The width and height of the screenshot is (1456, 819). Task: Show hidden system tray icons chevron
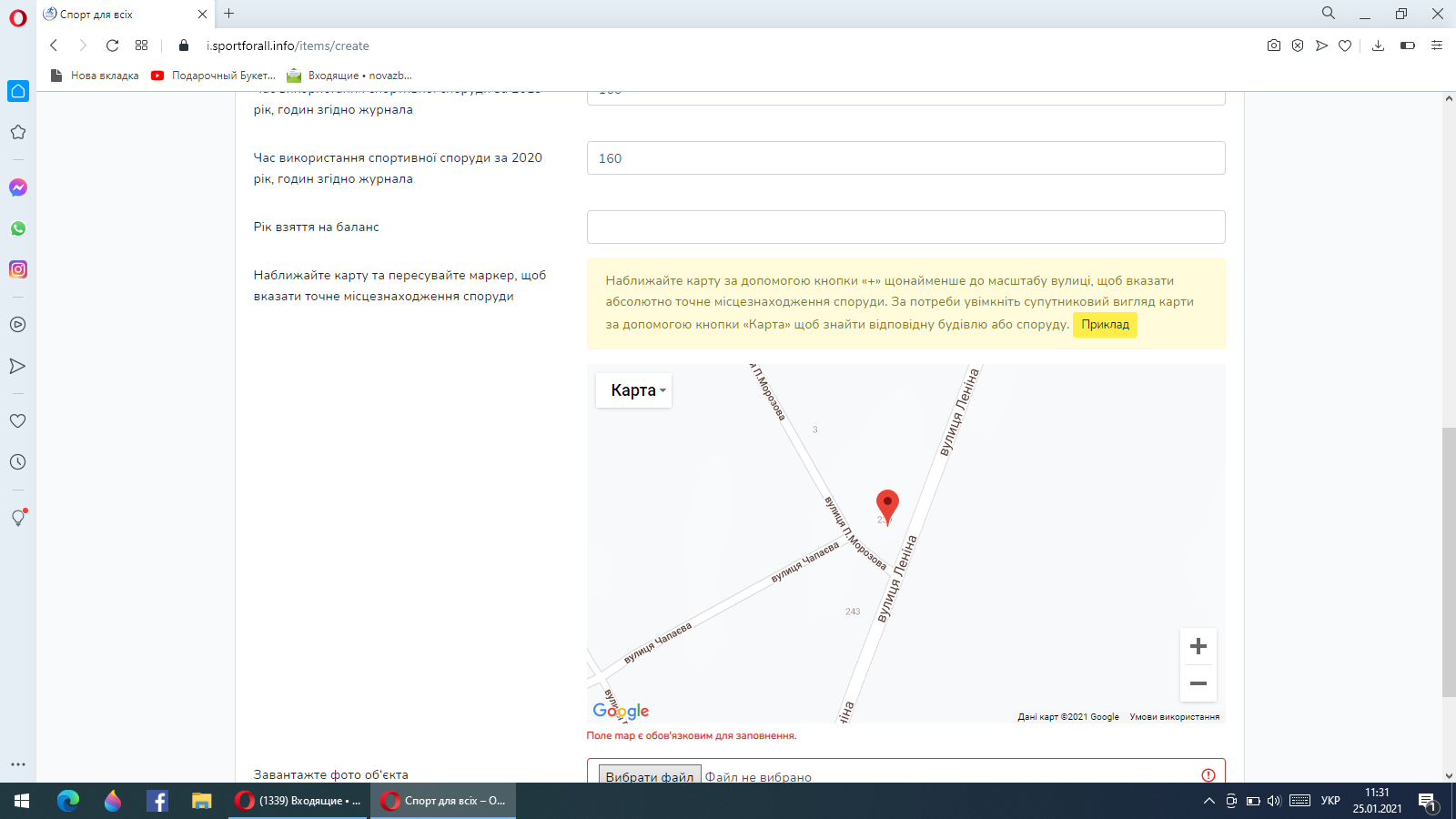[1208, 801]
